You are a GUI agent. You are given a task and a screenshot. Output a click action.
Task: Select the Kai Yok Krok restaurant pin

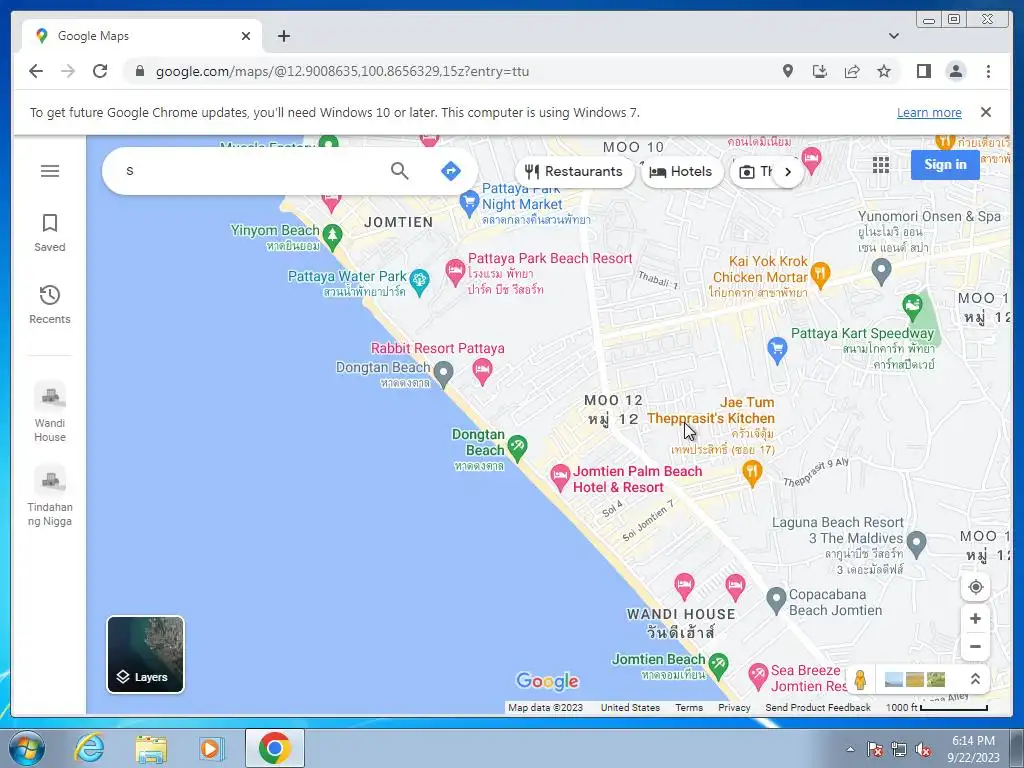coord(820,274)
